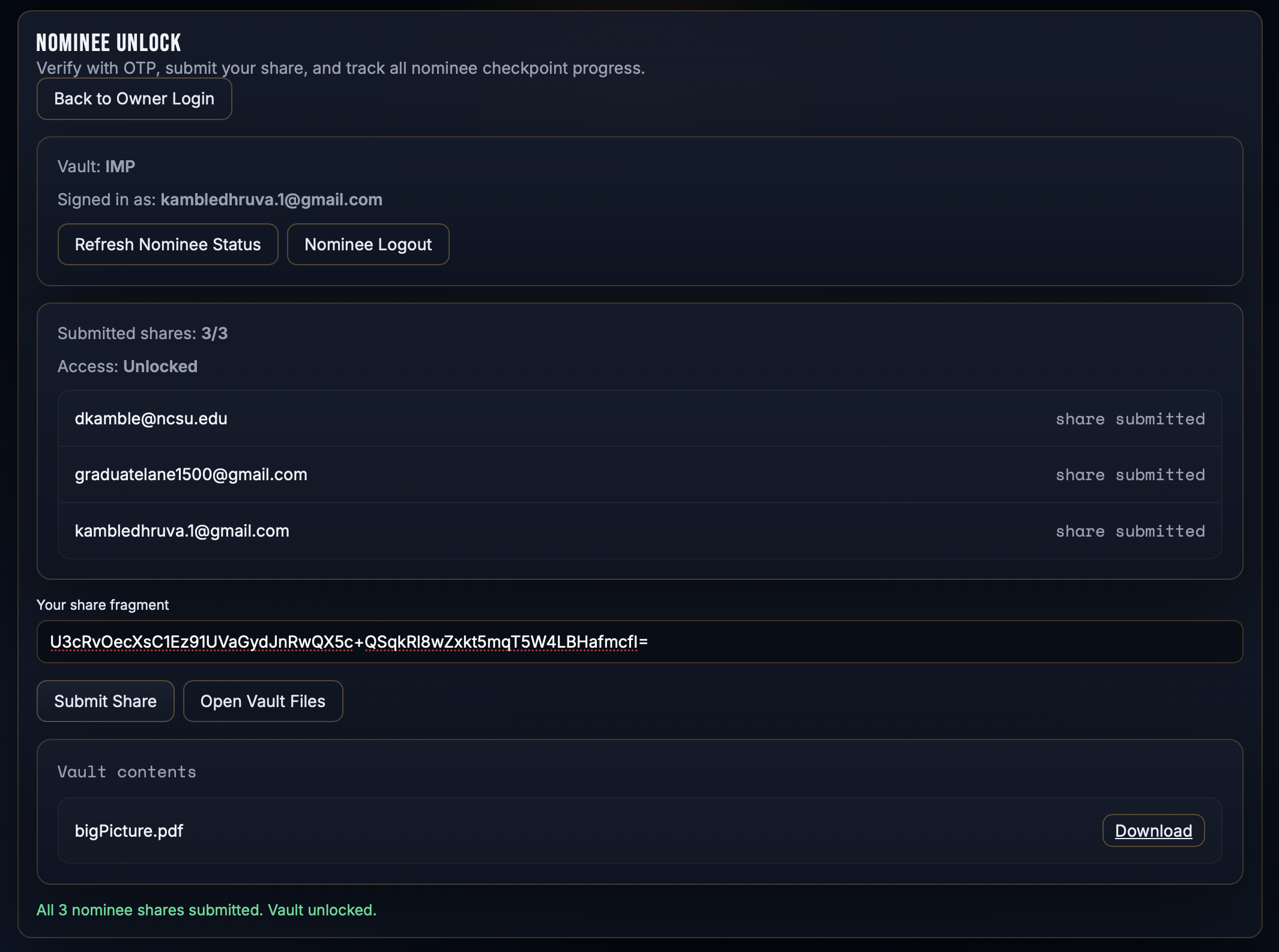Click the Your share fragment label
This screenshot has width=1279, height=952.
(x=103, y=605)
